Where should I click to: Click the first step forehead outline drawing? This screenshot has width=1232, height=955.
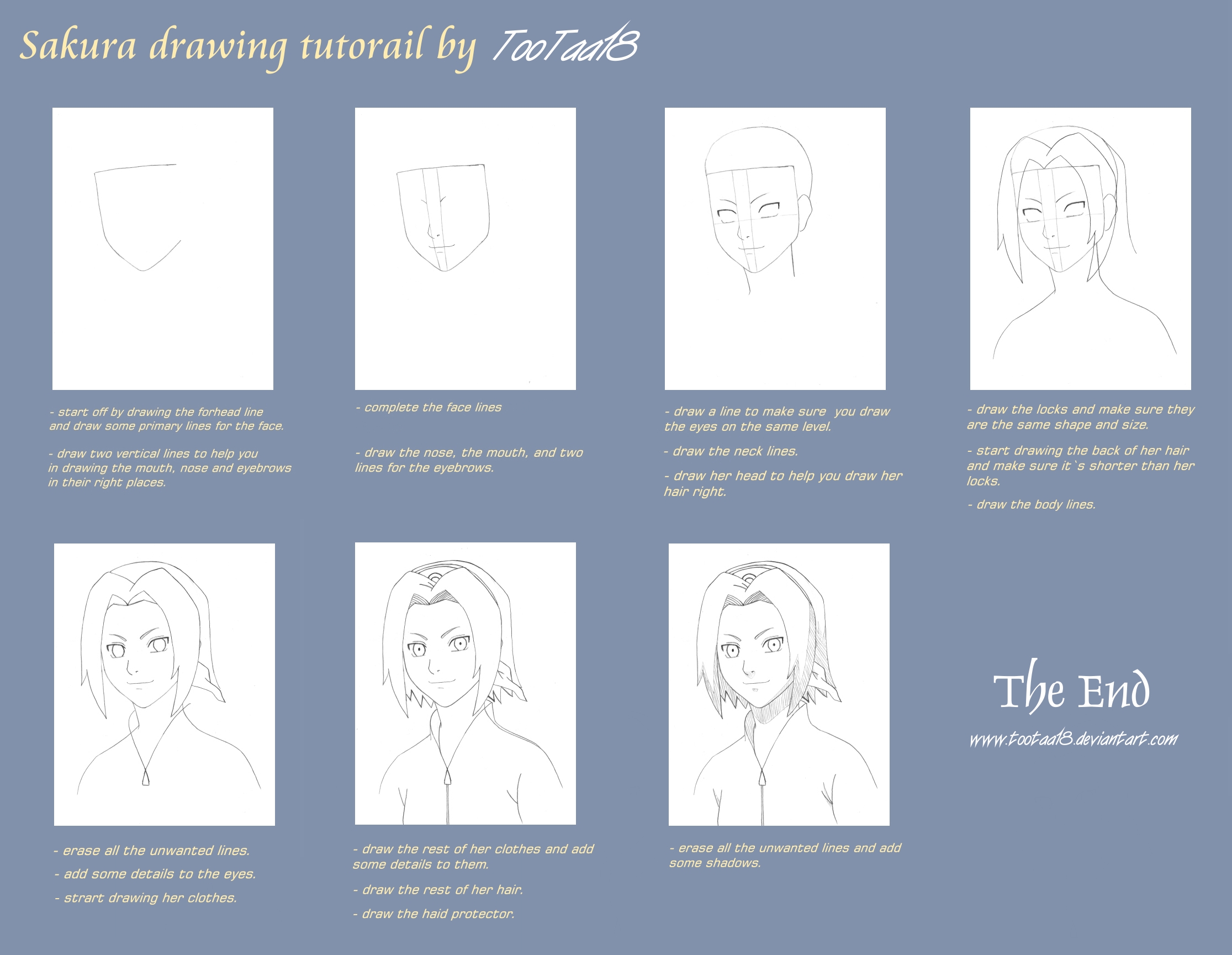pos(162,249)
